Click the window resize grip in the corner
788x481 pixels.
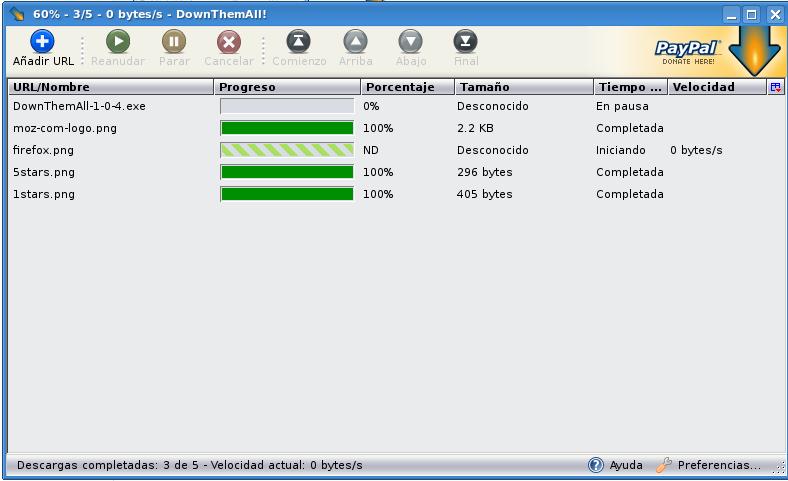coord(779,468)
